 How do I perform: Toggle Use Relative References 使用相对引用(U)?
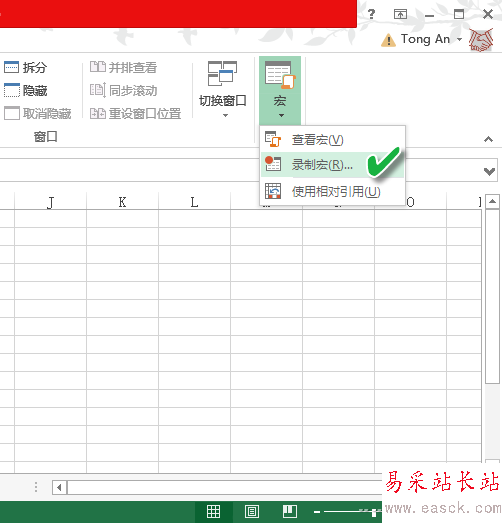pos(332,191)
